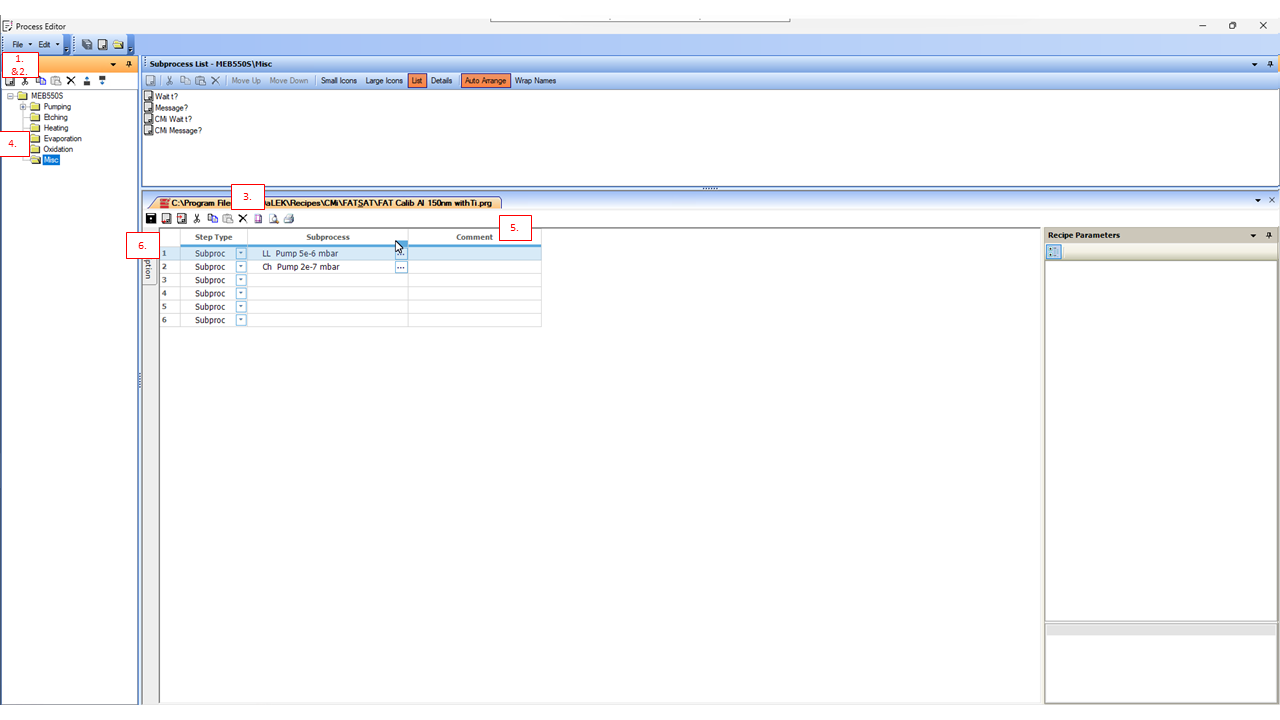Switch to Large Icons view
The height and width of the screenshot is (720, 1280).
click(x=384, y=80)
